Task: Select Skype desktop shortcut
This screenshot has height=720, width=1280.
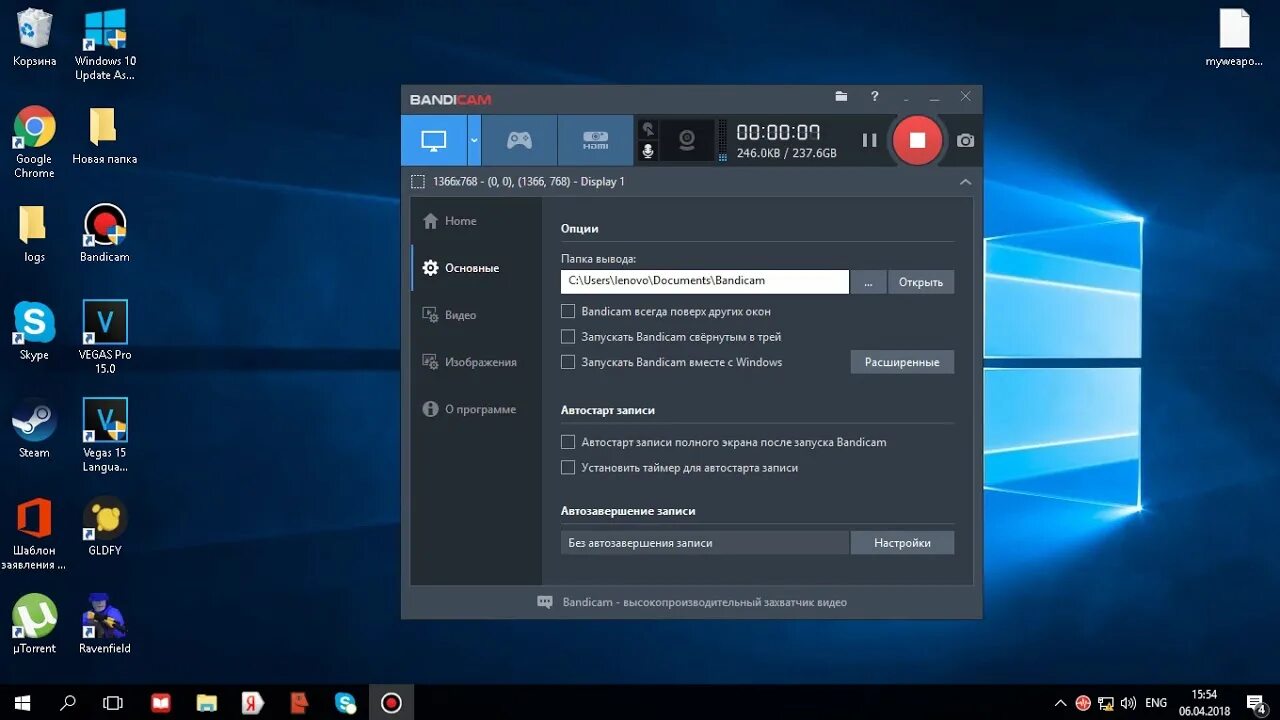Action: (x=34, y=331)
